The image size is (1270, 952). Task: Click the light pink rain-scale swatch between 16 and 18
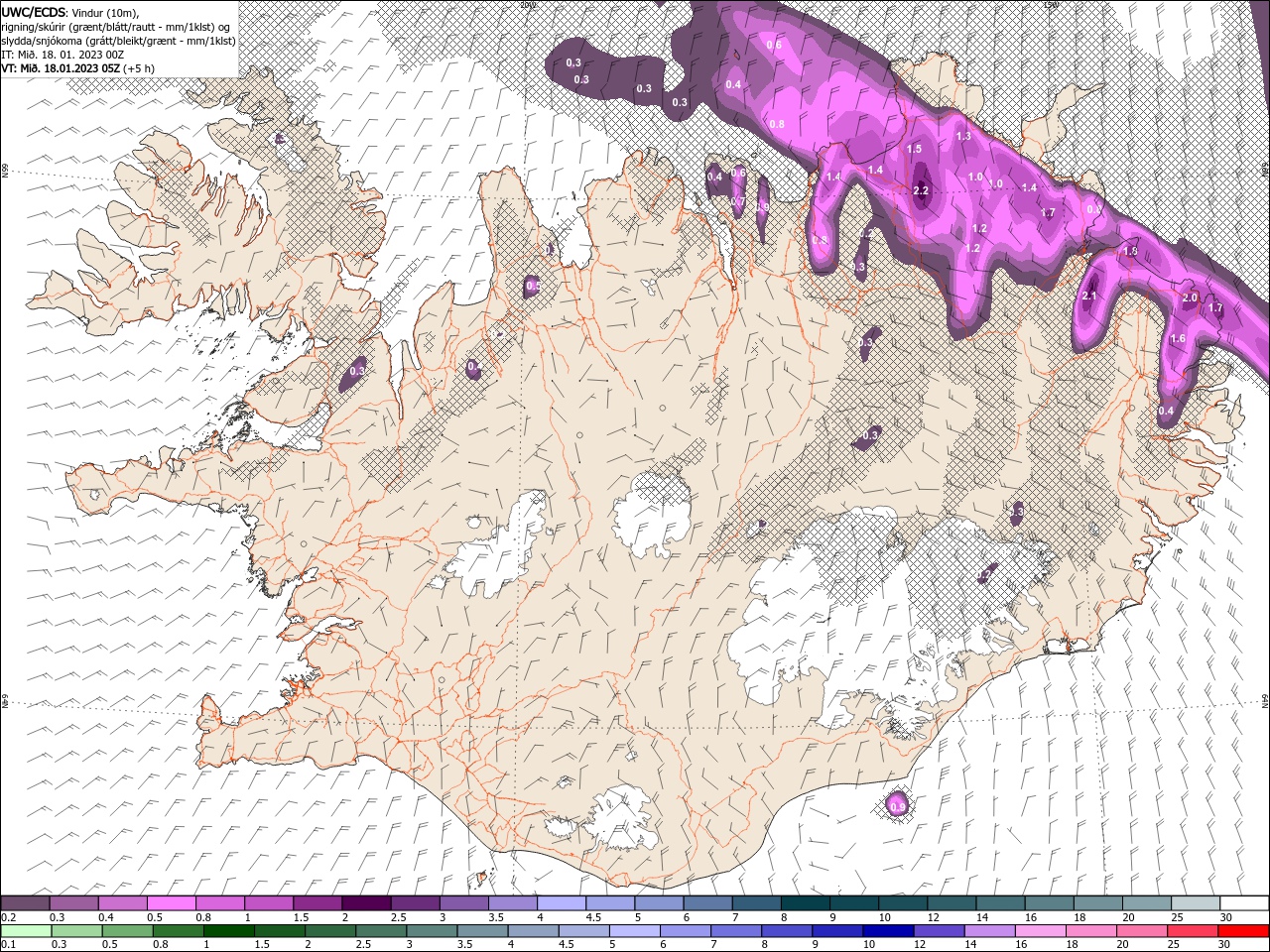click(x=1040, y=931)
